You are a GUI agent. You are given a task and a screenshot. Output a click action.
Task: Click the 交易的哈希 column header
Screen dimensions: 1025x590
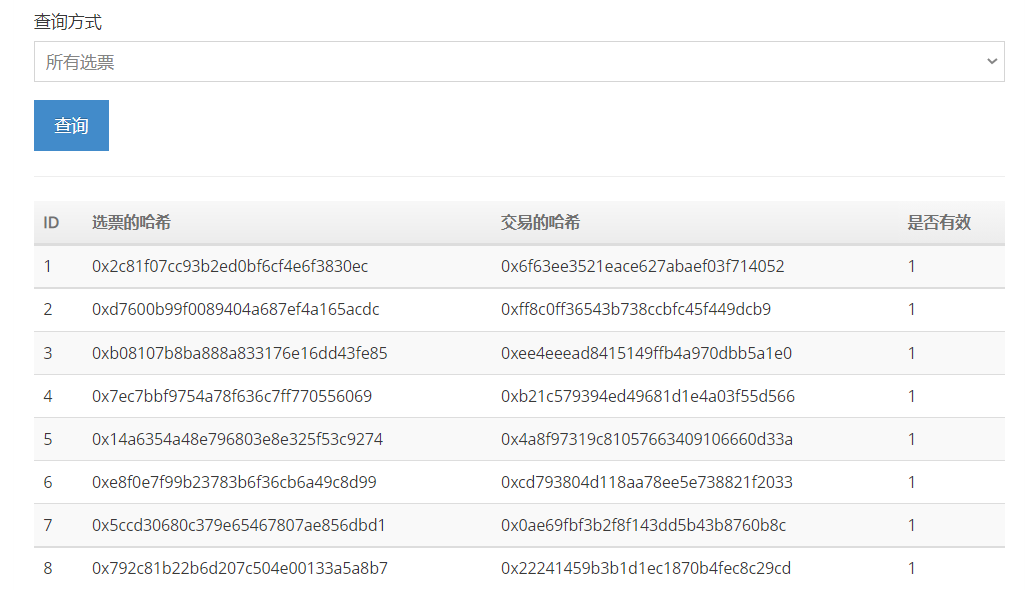(x=540, y=223)
